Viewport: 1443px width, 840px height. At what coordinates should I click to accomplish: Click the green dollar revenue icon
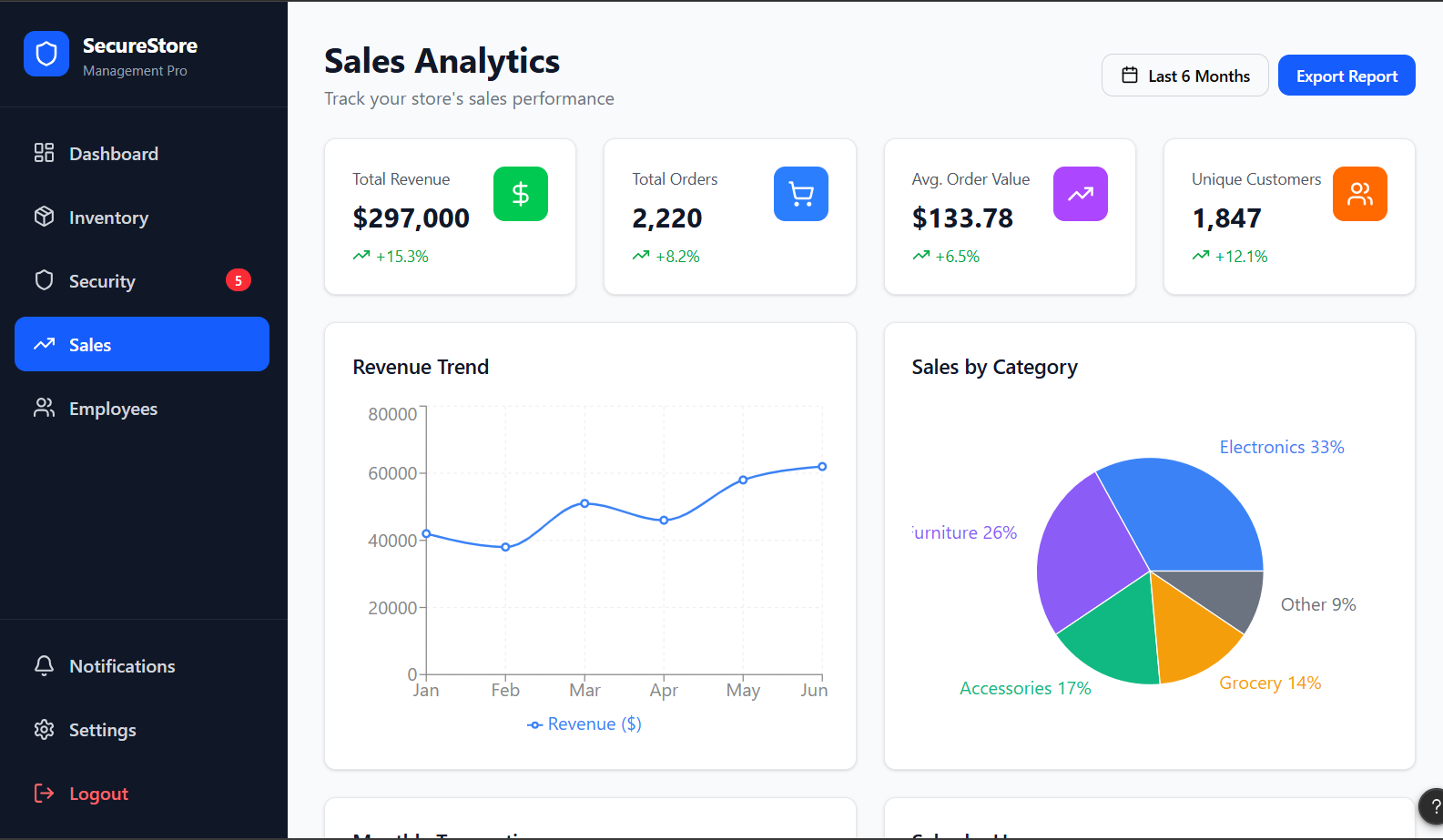coord(521,194)
